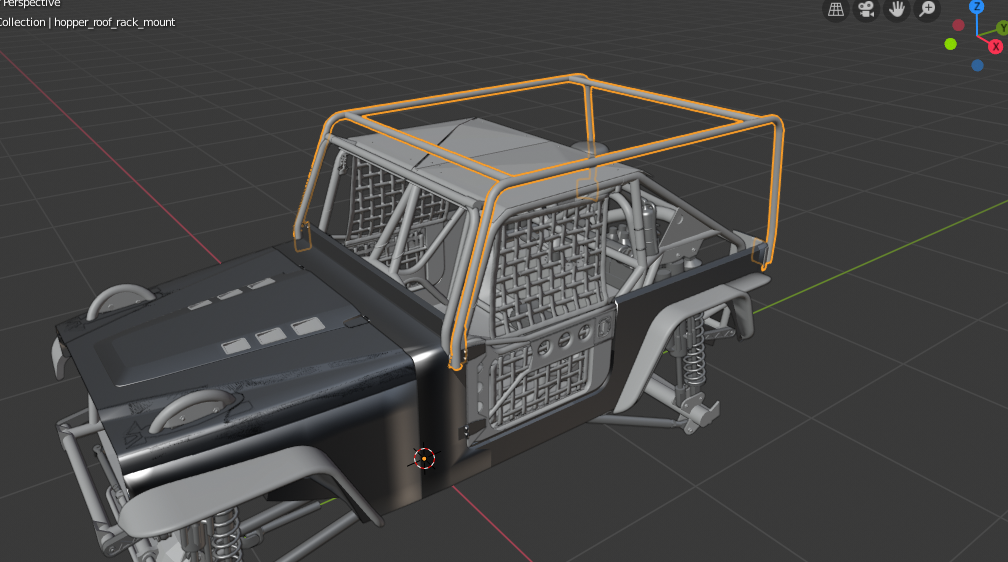Toggle perspective/orthographic view grid icon
The image size is (1008, 562).
coord(836,9)
